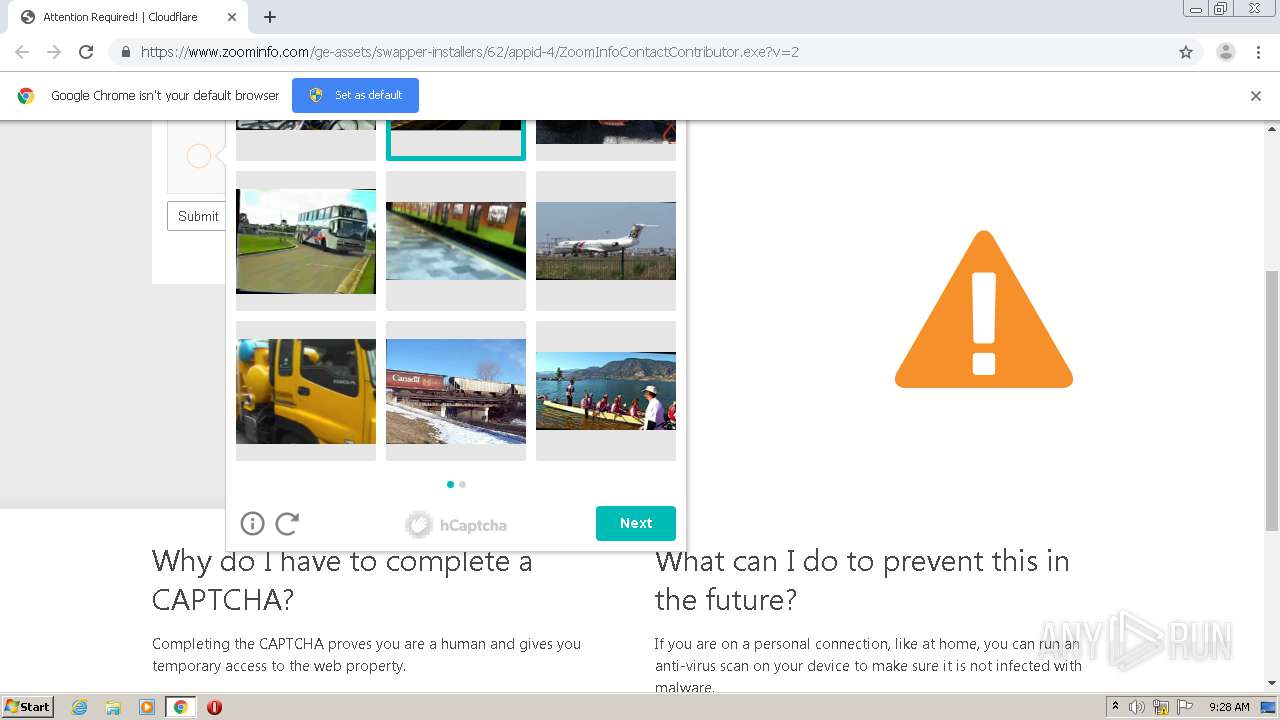
Task: Dismiss the default browser infobar
Action: (x=1256, y=96)
